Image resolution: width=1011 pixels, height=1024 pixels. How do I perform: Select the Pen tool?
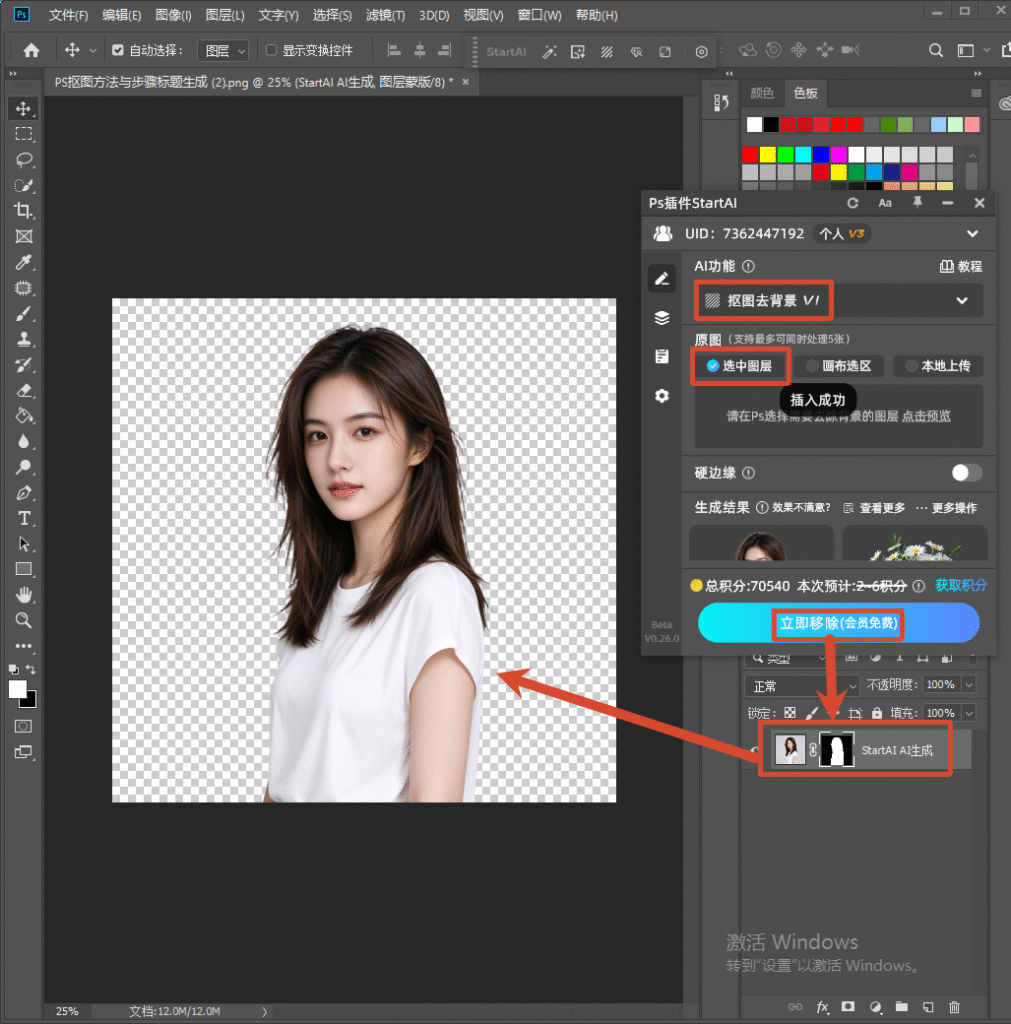(24, 493)
